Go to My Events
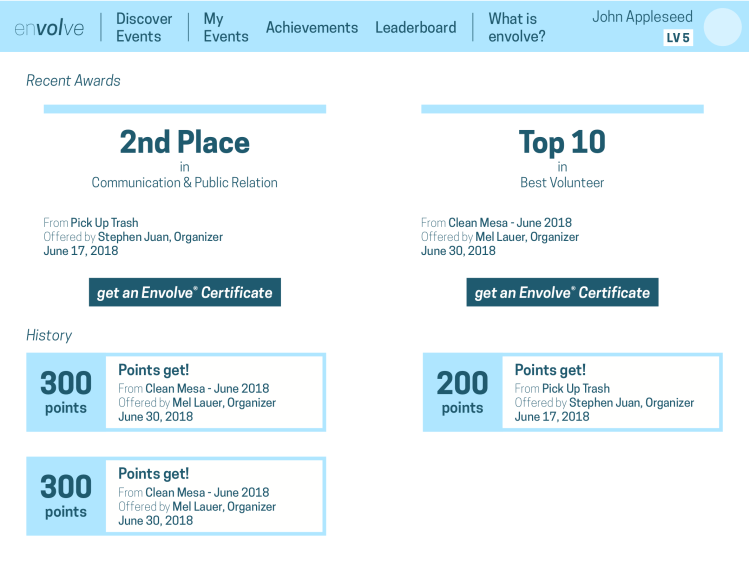Image resolution: width=749 pixels, height=562 pixels. pos(225,27)
